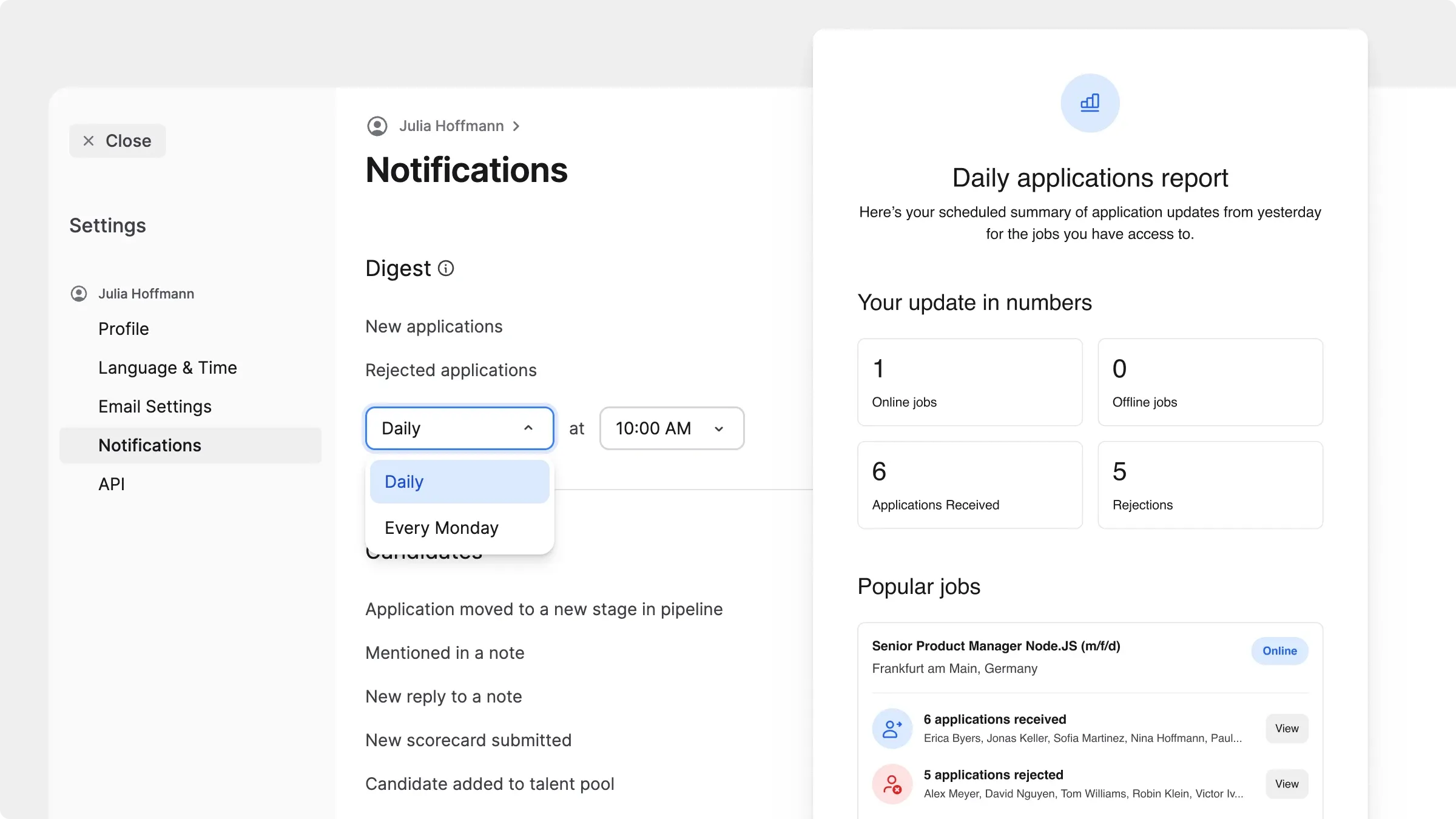The width and height of the screenshot is (1456, 819).
Task: Click the Julia Hoffmann breadcrumb link
Action: pyautogui.click(x=451, y=126)
